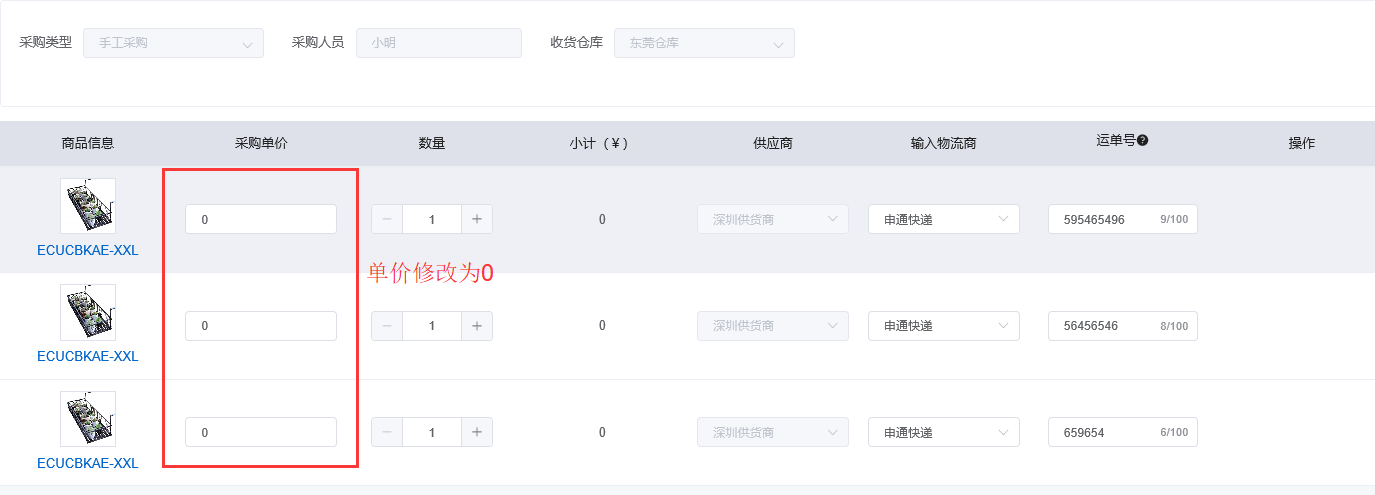Open the 采购类型 dropdown
Image resolution: width=1375 pixels, height=495 pixels.
174,43
